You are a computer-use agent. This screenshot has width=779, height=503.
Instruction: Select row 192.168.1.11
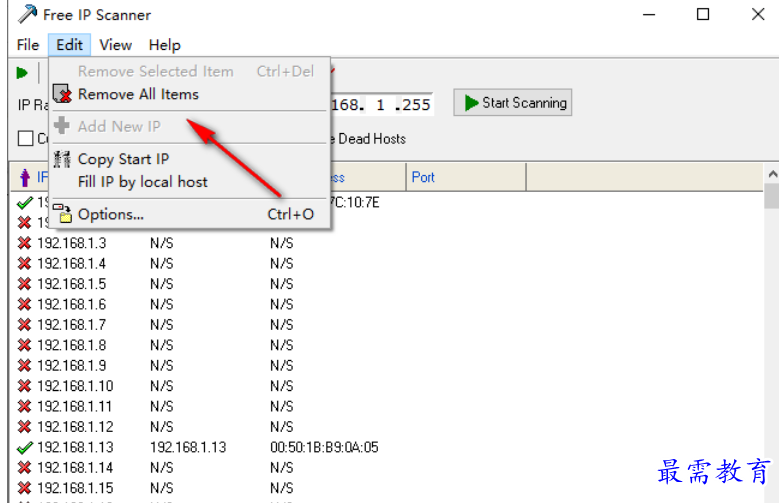(x=387, y=406)
